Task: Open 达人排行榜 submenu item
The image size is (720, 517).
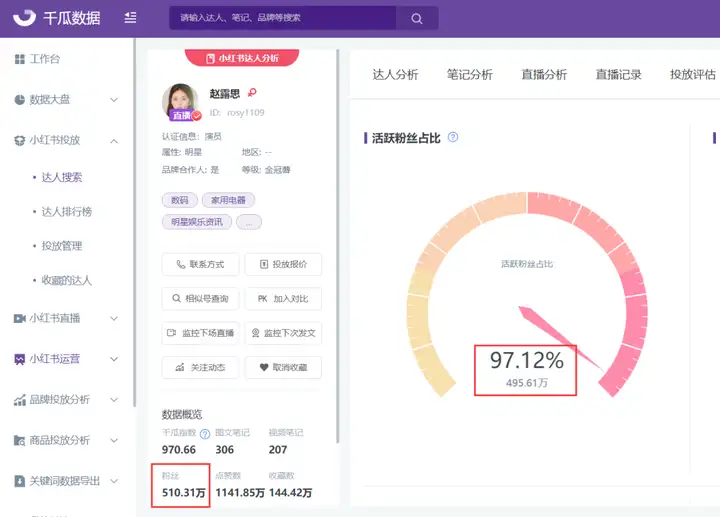Action: click(67, 211)
